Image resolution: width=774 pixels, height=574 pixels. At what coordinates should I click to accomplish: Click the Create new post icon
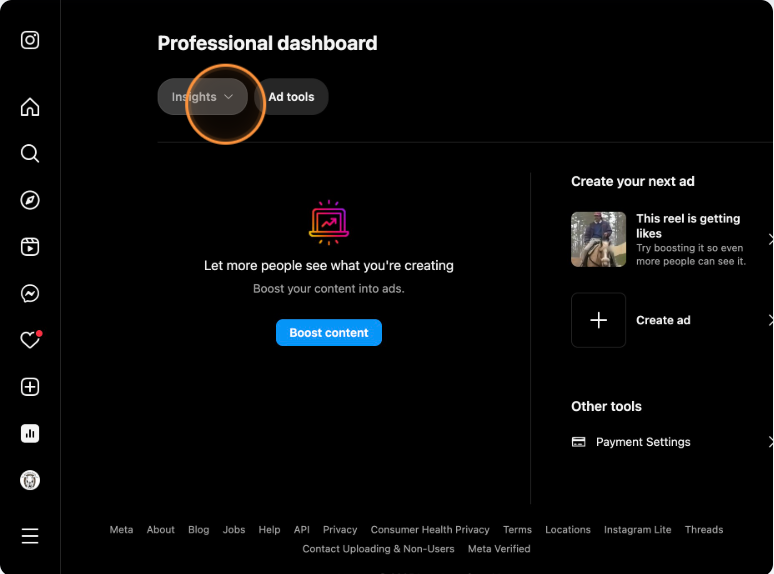(30, 387)
